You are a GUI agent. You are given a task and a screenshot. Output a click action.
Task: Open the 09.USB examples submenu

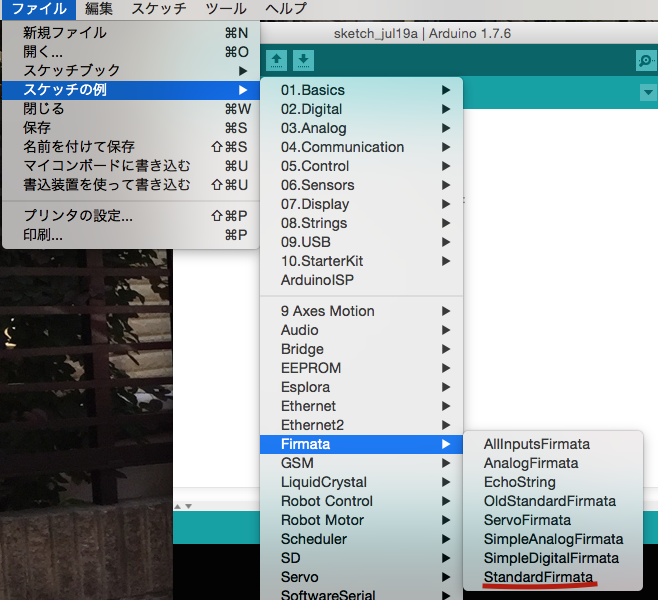(x=361, y=242)
